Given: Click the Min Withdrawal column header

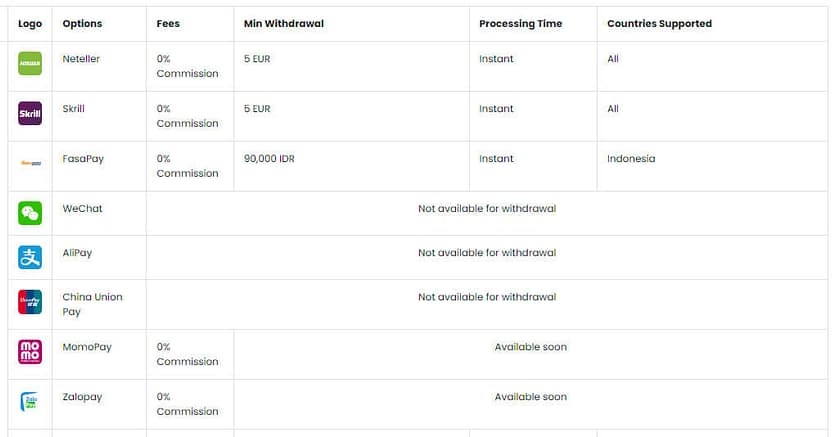Looking at the screenshot, I should [284, 24].
